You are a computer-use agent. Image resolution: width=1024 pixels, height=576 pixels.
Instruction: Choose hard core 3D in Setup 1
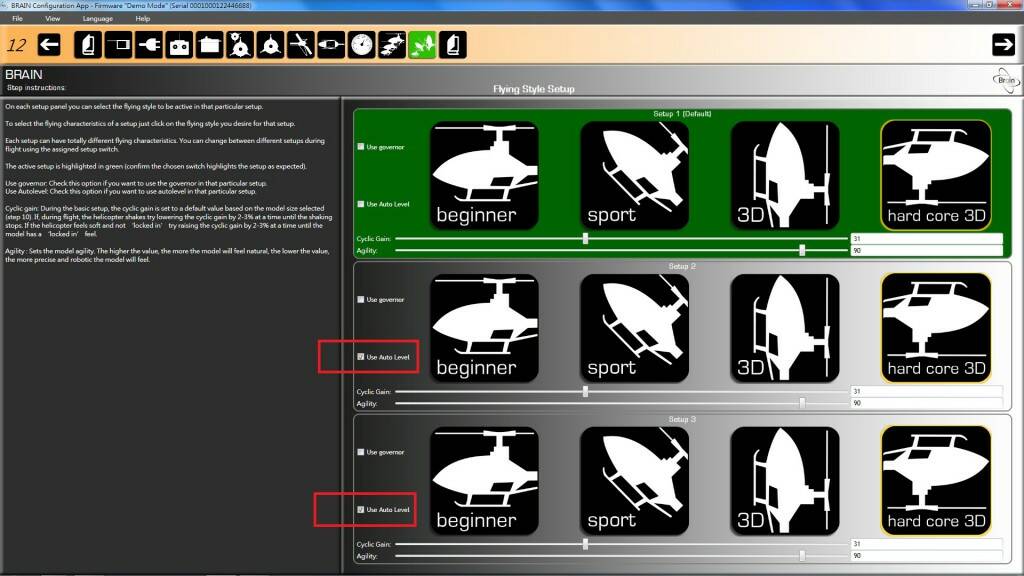pyautogui.click(x=936, y=175)
